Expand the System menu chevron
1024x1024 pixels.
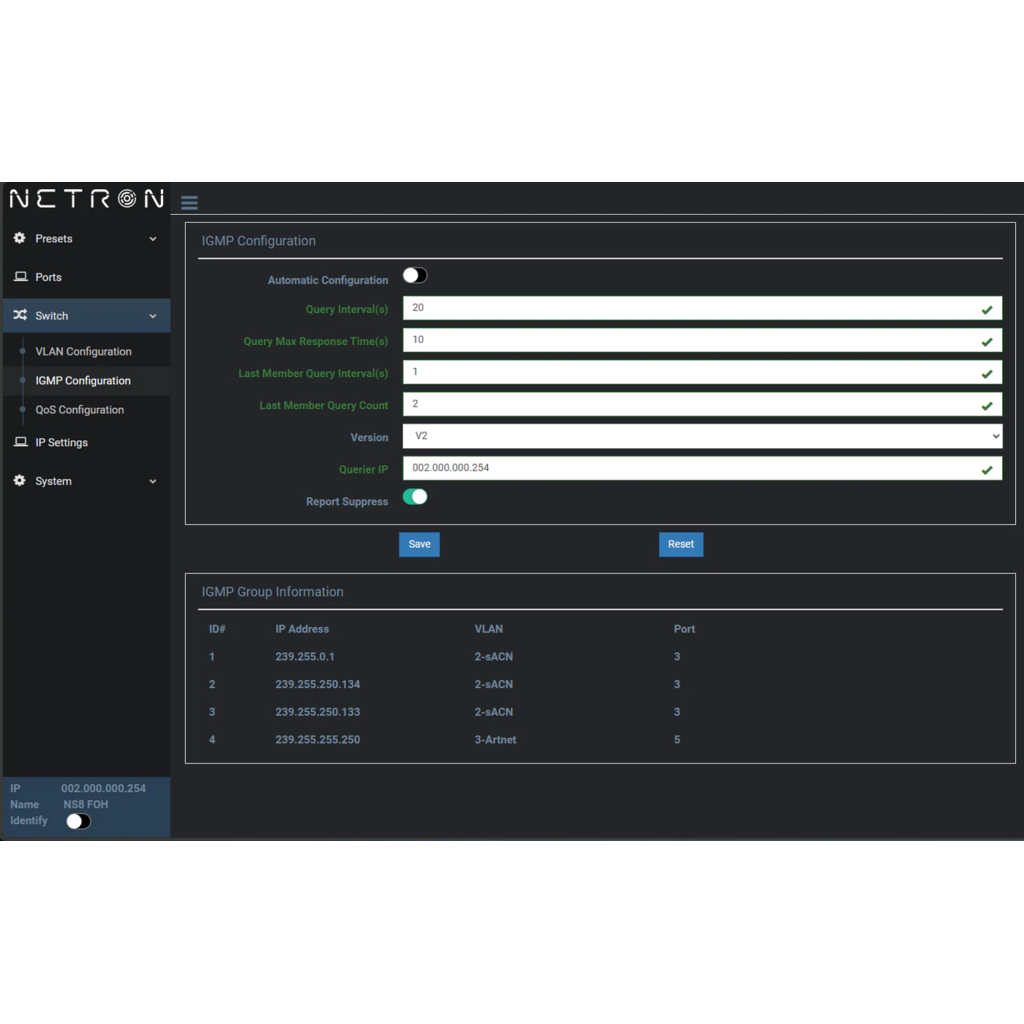point(153,481)
